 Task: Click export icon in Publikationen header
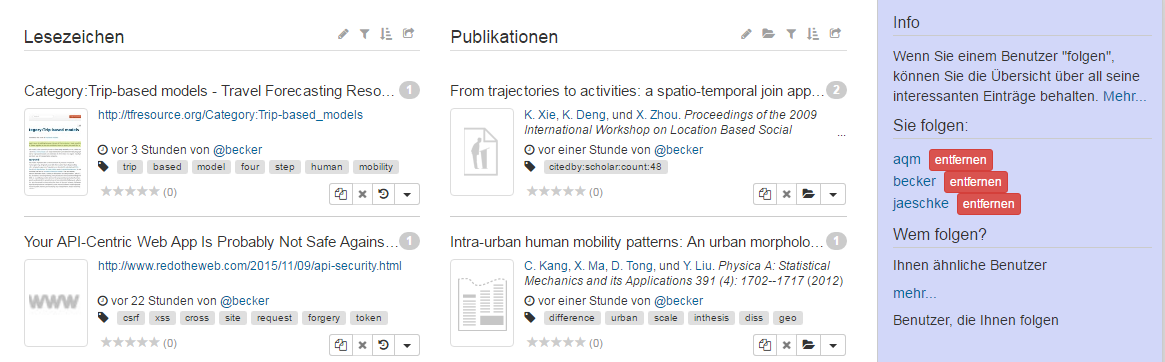(835, 33)
